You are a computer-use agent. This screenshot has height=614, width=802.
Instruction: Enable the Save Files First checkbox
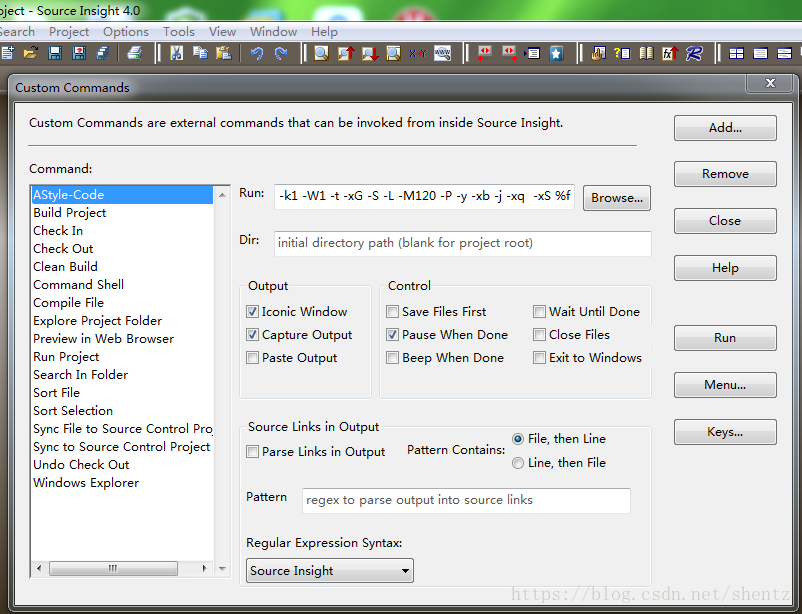coord(392,312)
